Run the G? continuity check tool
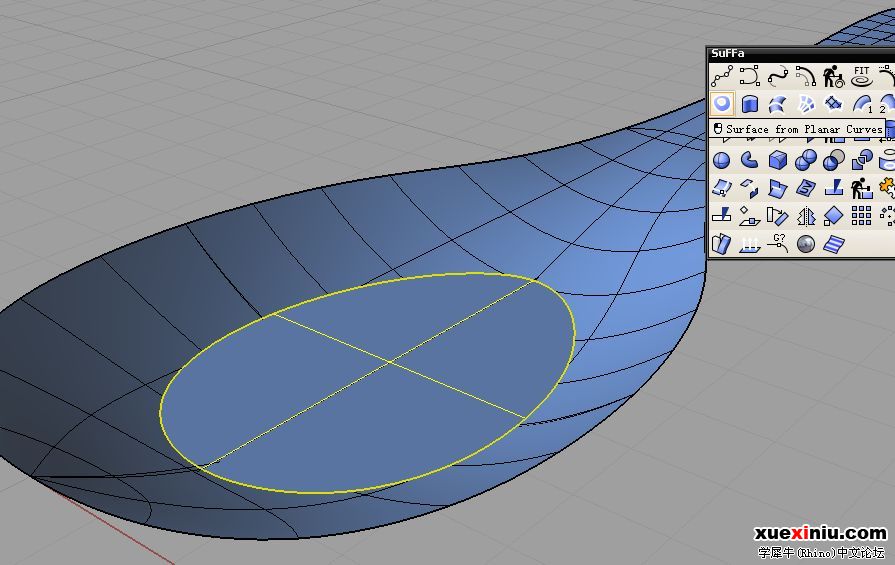The image size is (895, 565). [777, 244]
